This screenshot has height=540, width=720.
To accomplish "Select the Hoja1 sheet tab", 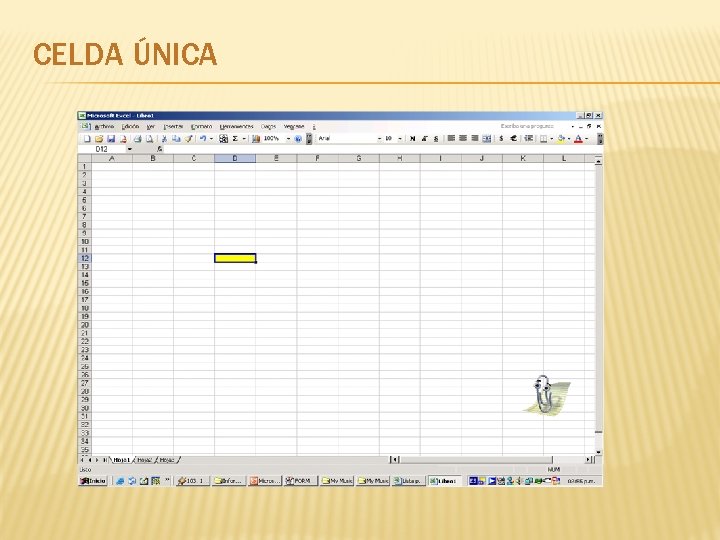I will (122, 460).
